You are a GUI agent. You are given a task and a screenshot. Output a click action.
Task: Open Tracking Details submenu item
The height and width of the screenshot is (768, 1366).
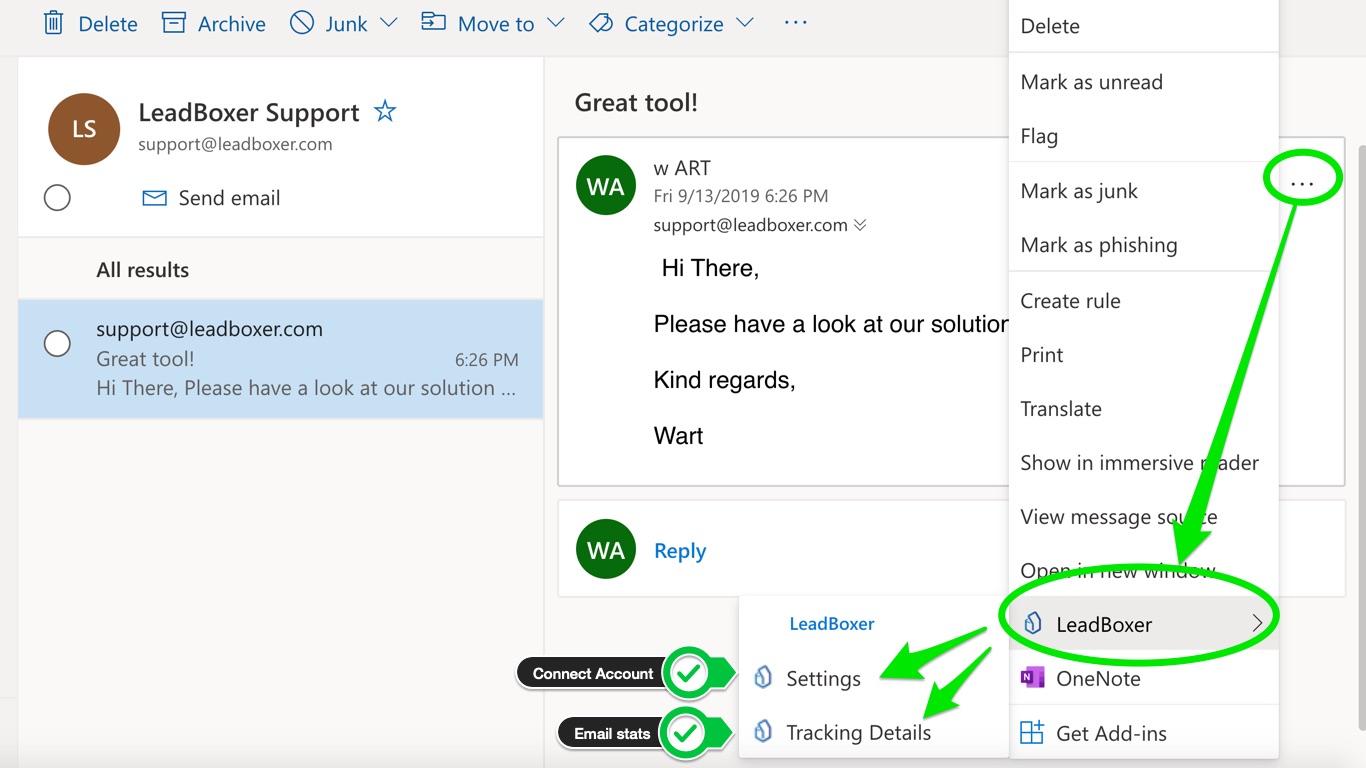[x=873, y=732]
